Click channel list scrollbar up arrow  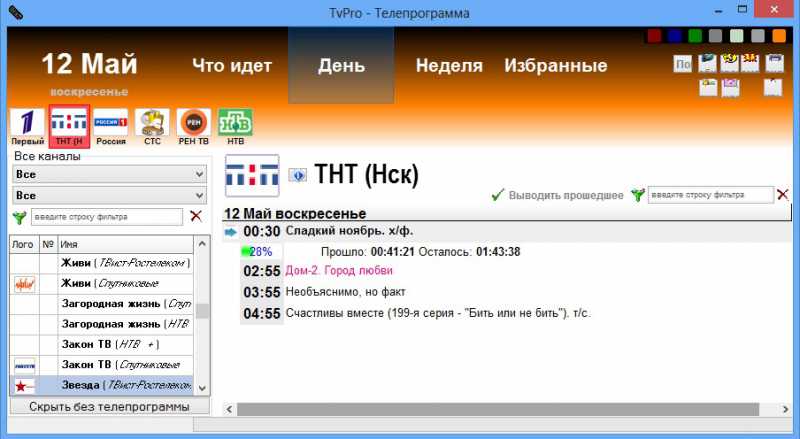coord(202,244)
